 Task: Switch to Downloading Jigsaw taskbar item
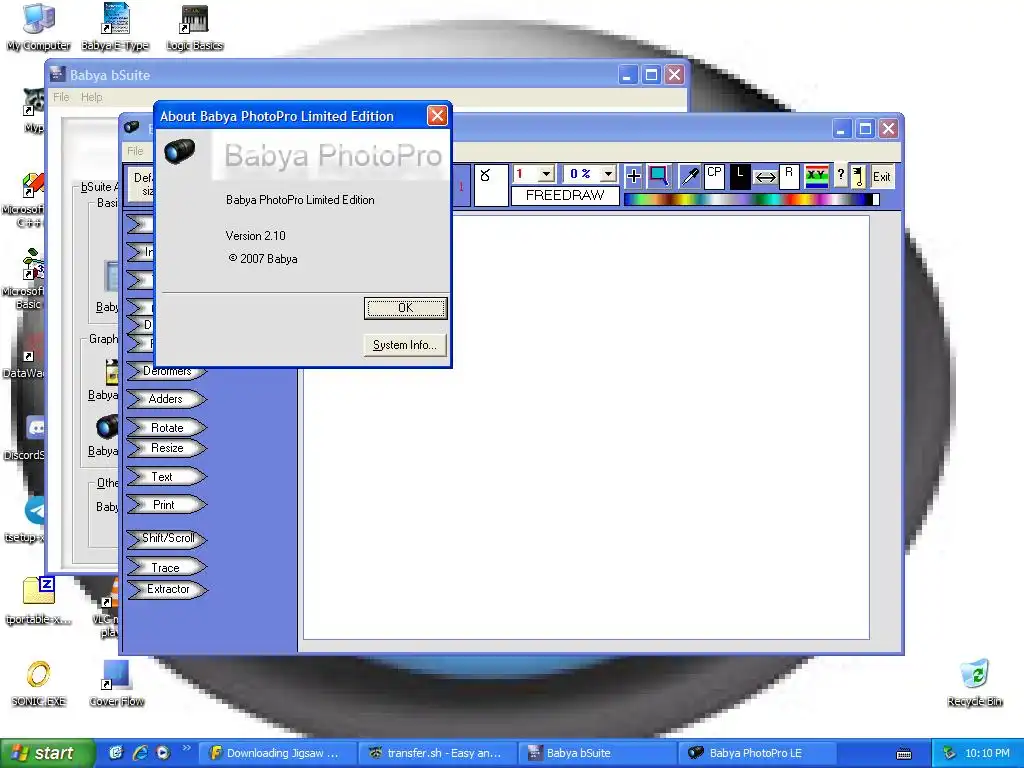tap(276, 753)
